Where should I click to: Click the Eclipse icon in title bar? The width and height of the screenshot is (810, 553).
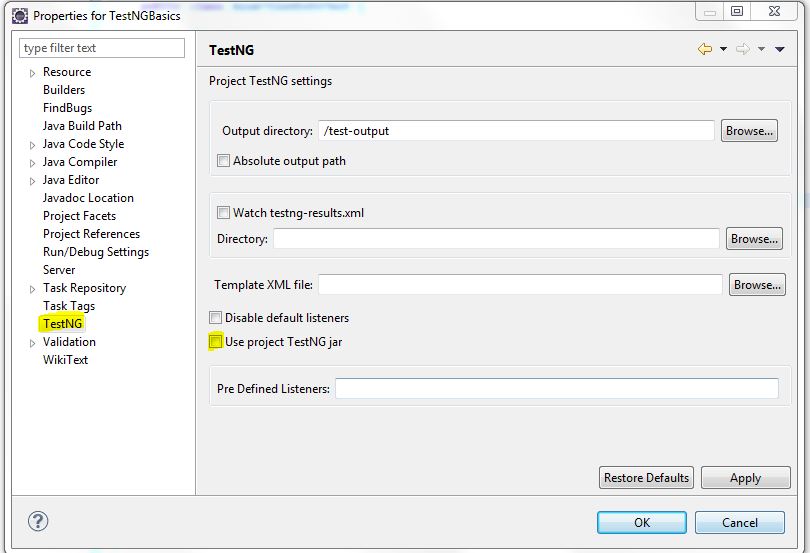pyautogui.click(x=20, y=16)
